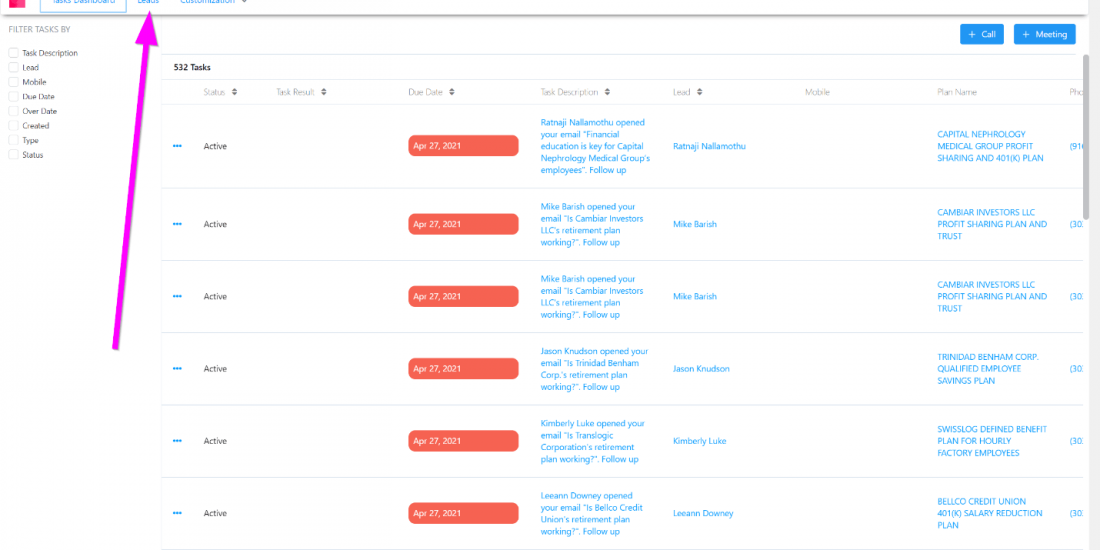Viewport: 1100px width, 550px height.
Task: Open three-dot menu for Jason Knudson task
Action: tap(177, 369)
